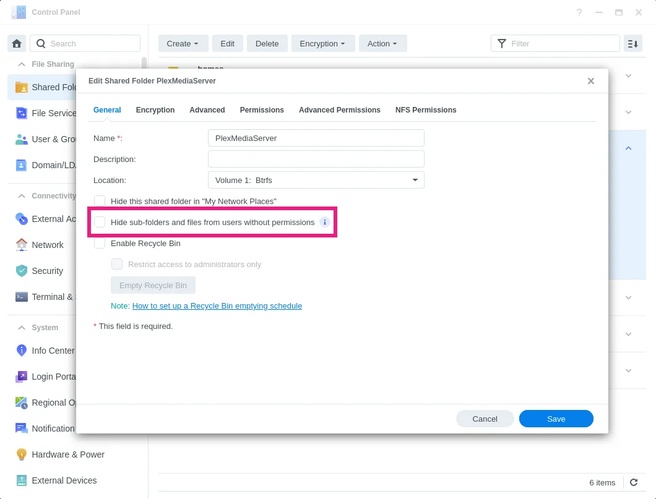Switch to the NFS Permissions tab
Viewport: 656px width, 499px height.
[425, 110]
